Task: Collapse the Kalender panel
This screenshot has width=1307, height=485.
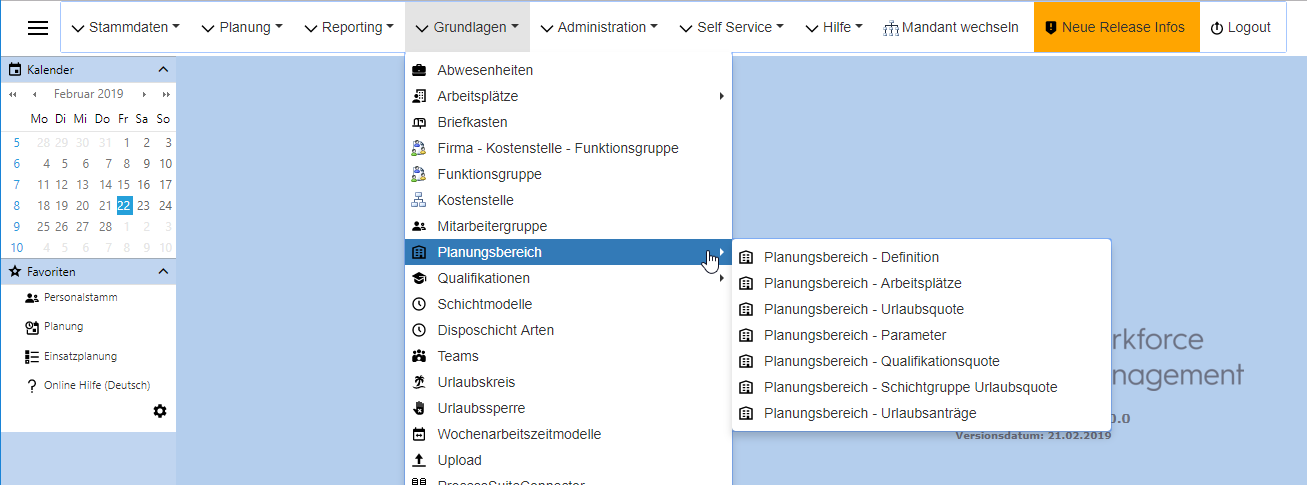Action: (164, 70)
